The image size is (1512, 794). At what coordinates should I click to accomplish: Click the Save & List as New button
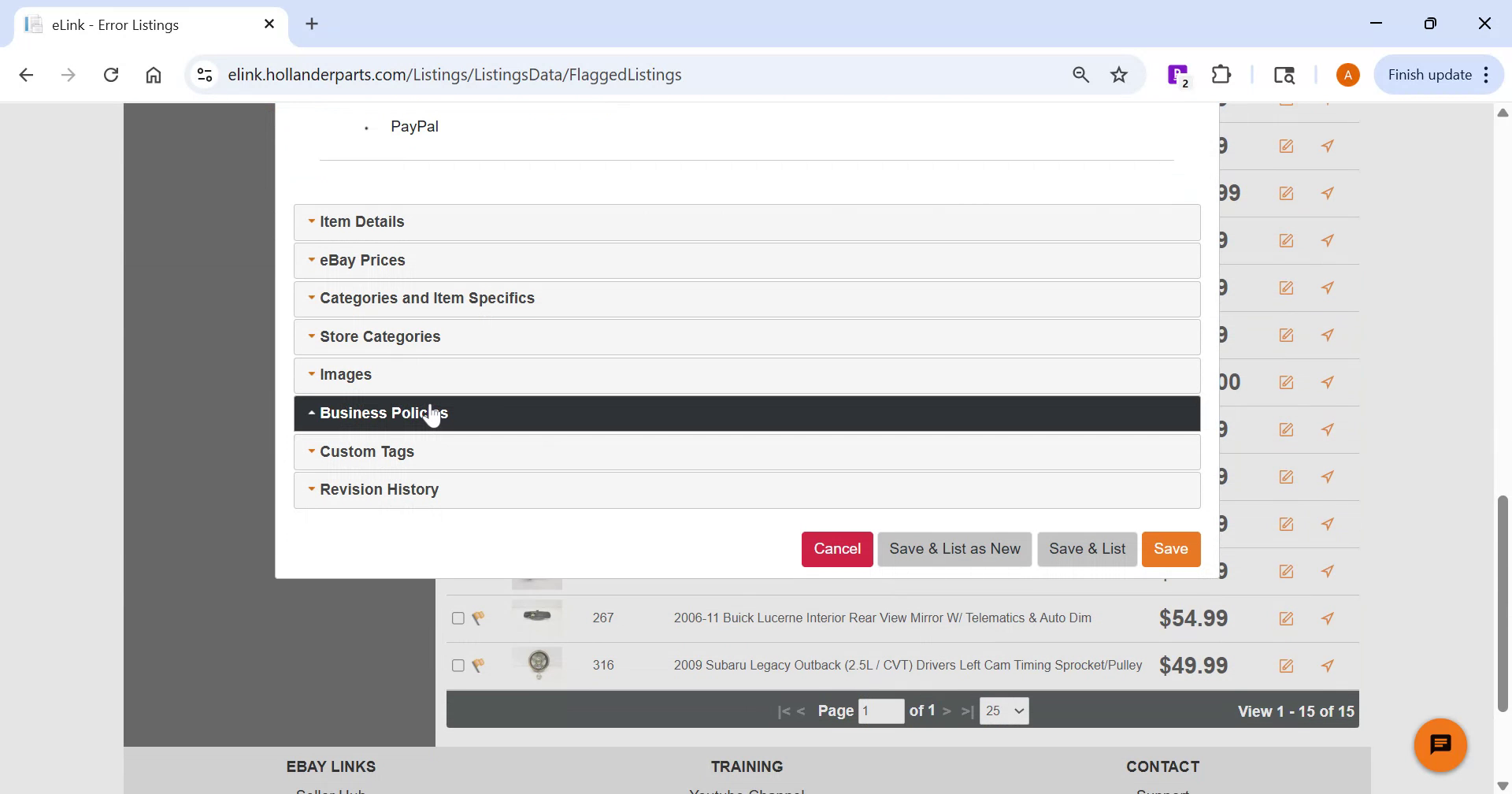coord(954,549)
